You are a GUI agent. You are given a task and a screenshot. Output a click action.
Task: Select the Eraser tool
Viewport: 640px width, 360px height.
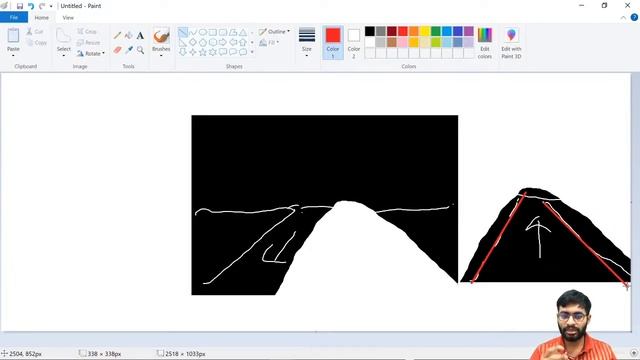click(x=118, y=50)
